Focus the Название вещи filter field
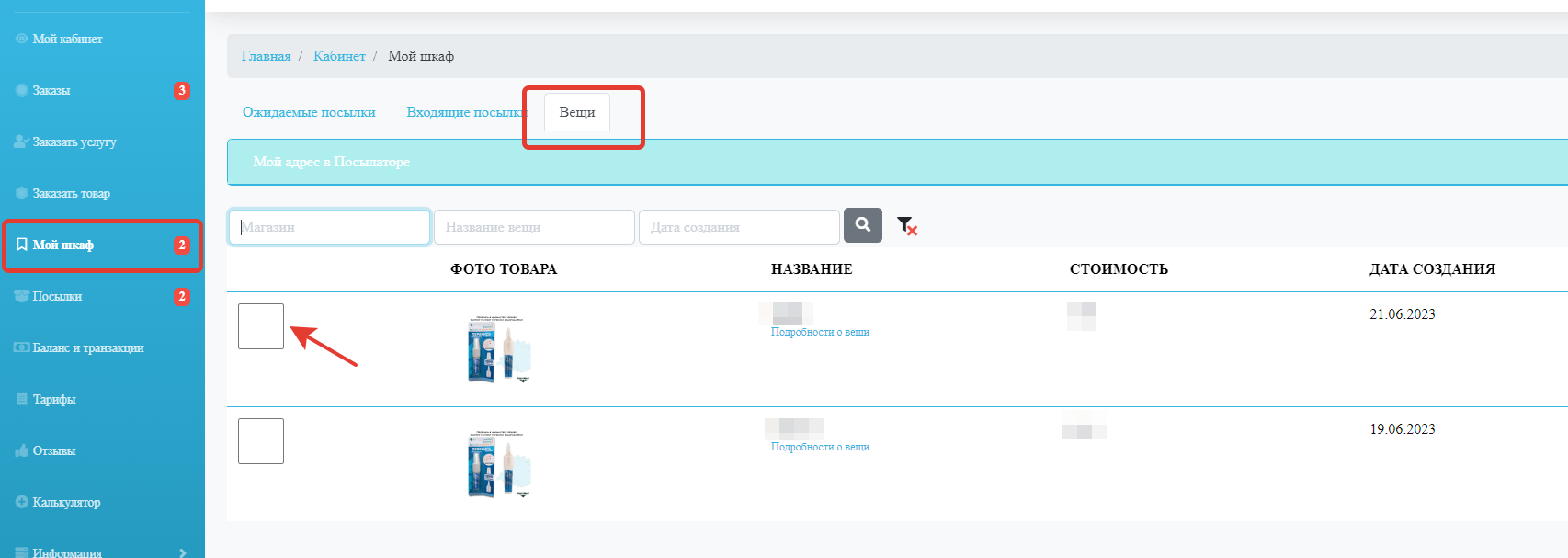Screen dimensions: 1568x558 coord(534,227)
